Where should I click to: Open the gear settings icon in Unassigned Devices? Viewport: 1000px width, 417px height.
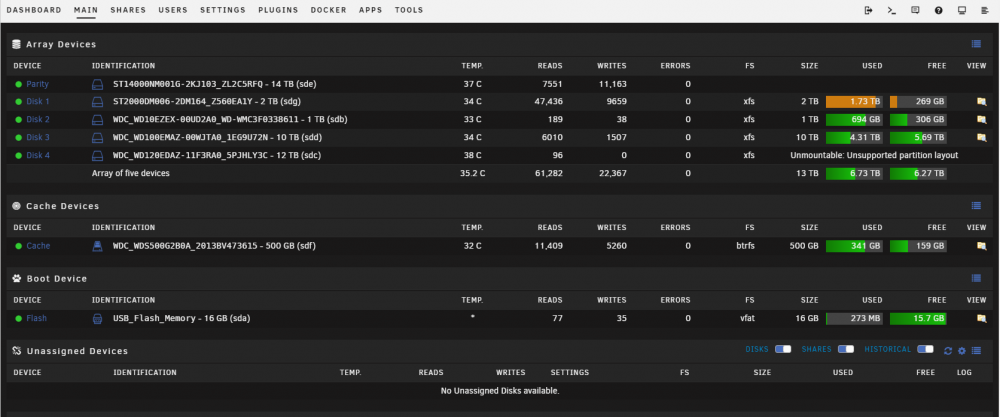(962, 351)
